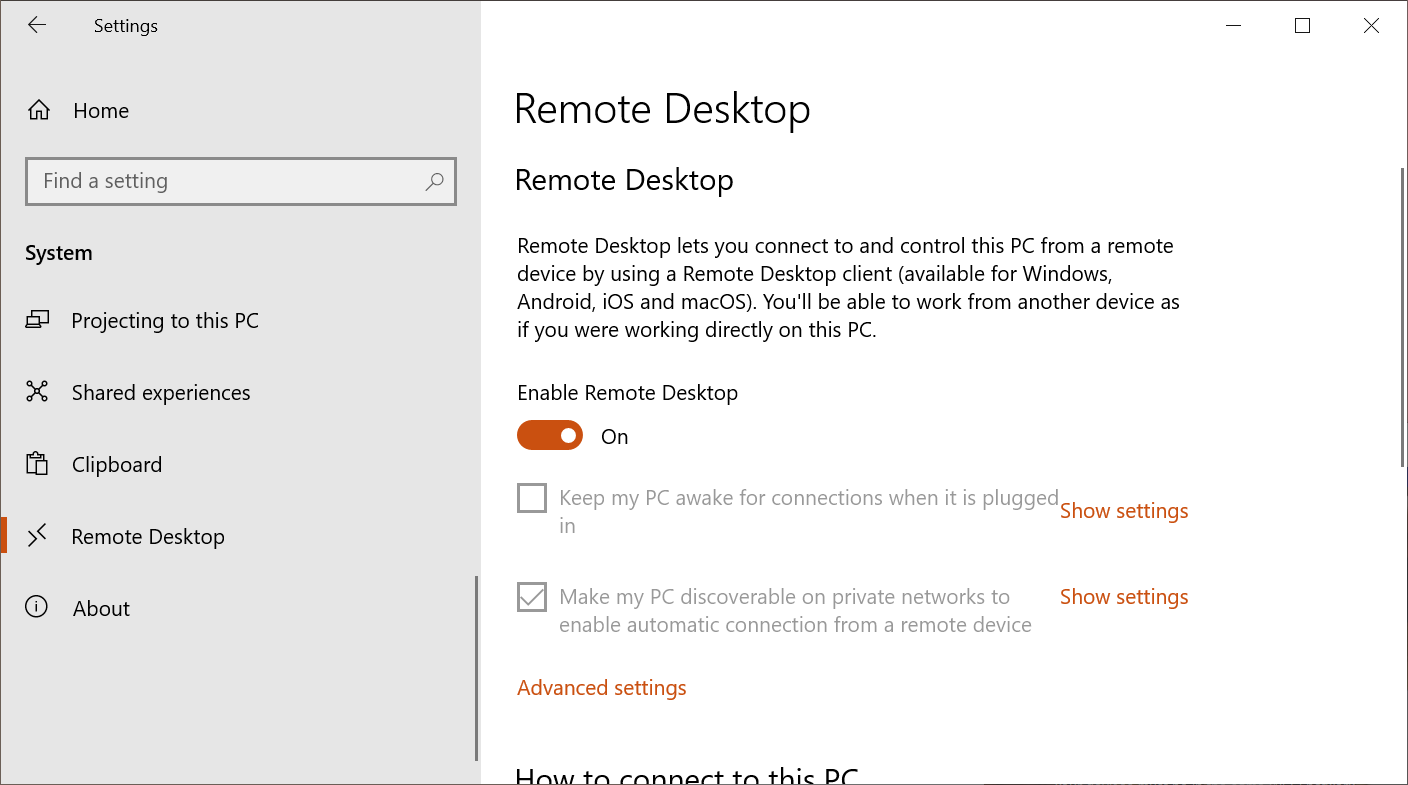The image size is (1408, 785).
Task: Open Advanced settings link
Action: click(602, 688)
